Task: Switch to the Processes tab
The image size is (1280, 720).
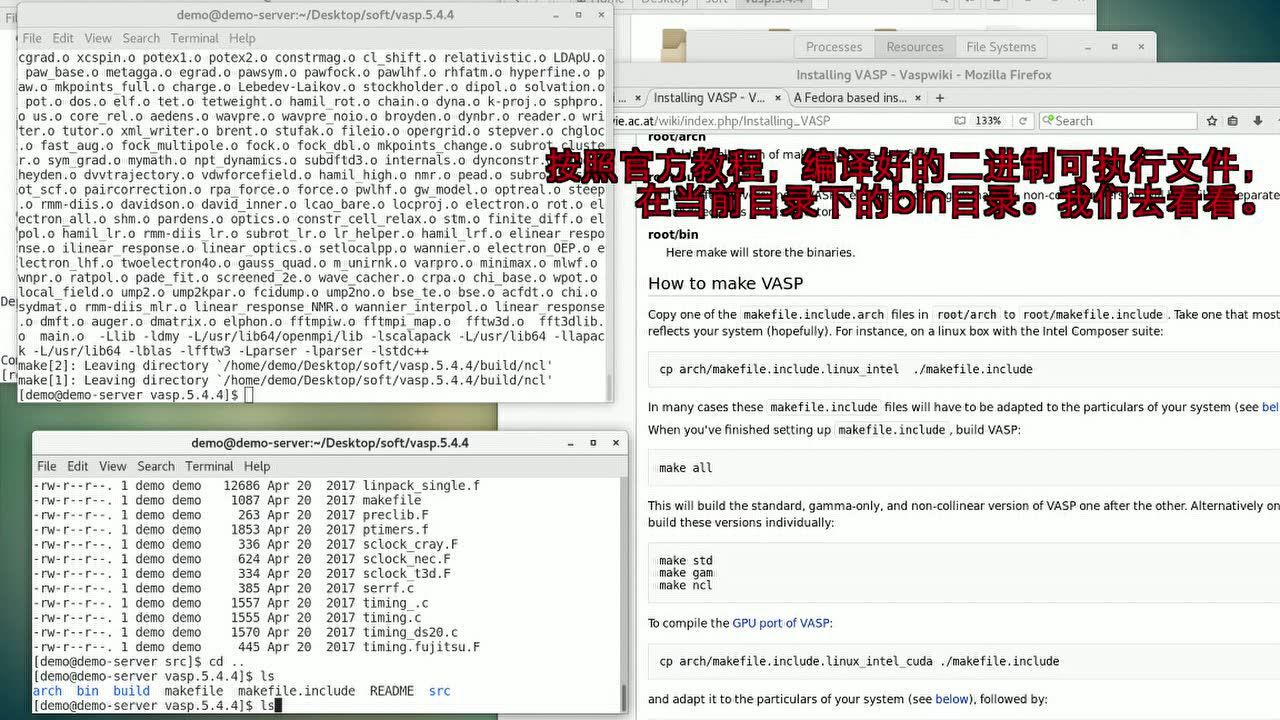Action: (x=833, y=47)
